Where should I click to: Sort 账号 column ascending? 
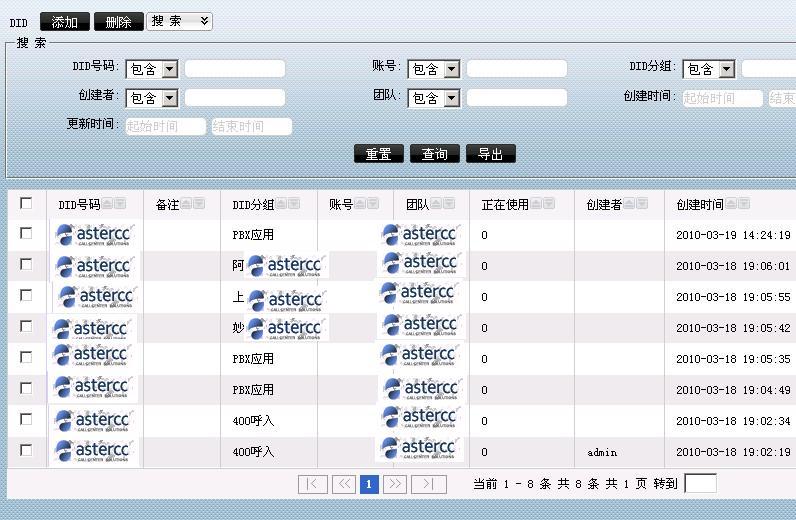coord(360,204)
